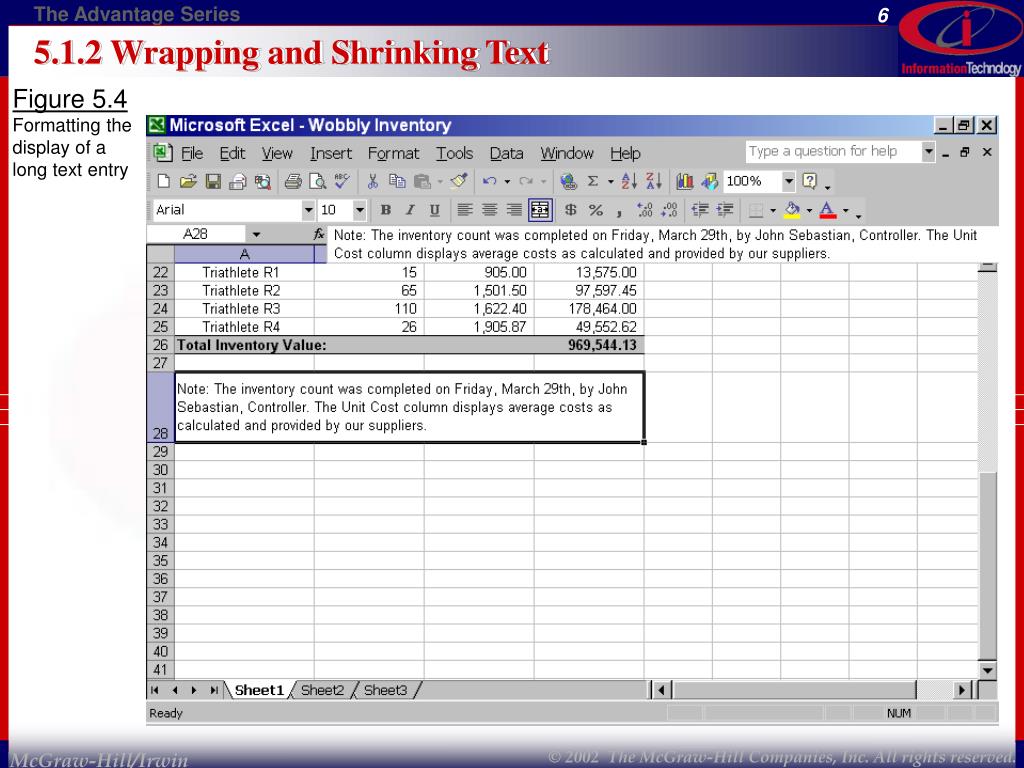Toggle Align Left
The width and height of the screenshot is (1024, 768).
click(465, 210)
